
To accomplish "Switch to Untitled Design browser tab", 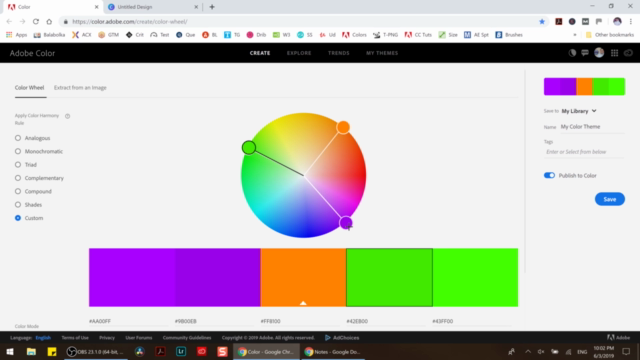I will 152,7.
